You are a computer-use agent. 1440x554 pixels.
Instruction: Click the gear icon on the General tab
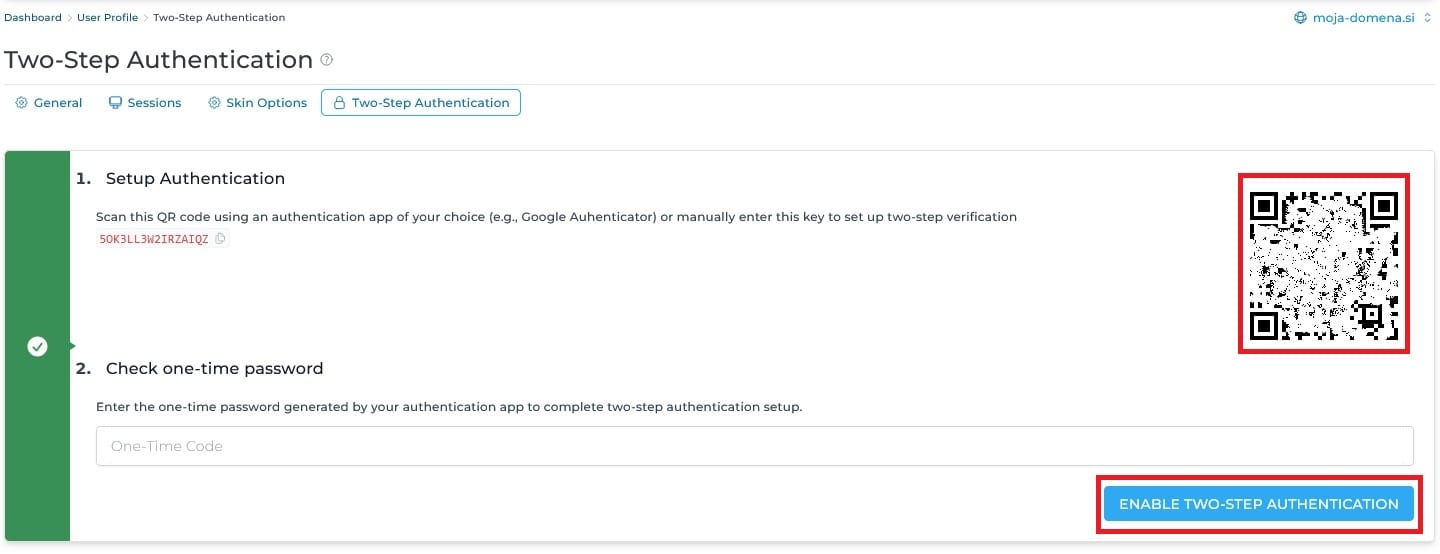[21, 103]
